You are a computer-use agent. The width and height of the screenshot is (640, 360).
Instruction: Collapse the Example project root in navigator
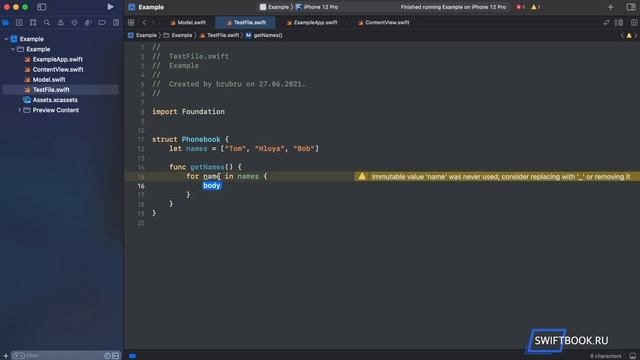click(6, 39)
